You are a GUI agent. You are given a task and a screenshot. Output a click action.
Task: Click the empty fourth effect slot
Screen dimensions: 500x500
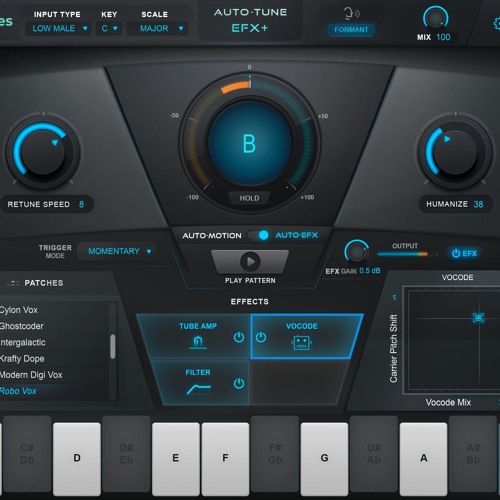point(298,383)
